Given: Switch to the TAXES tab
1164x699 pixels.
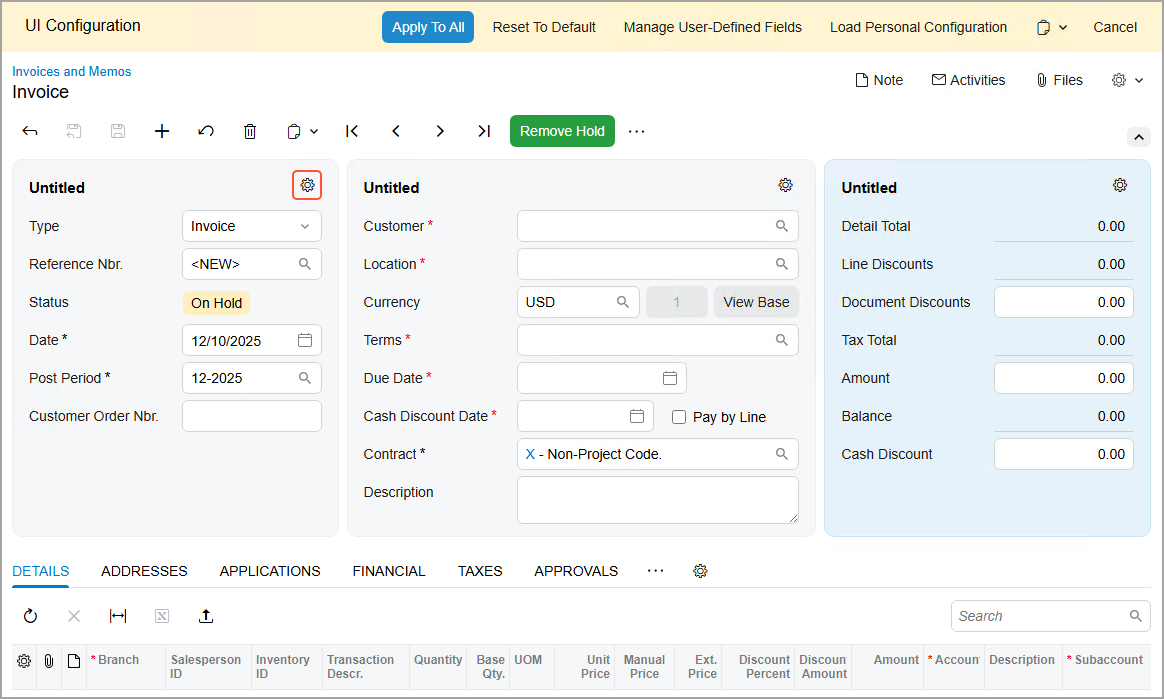Looking at the screenshot, I should 480,571.
